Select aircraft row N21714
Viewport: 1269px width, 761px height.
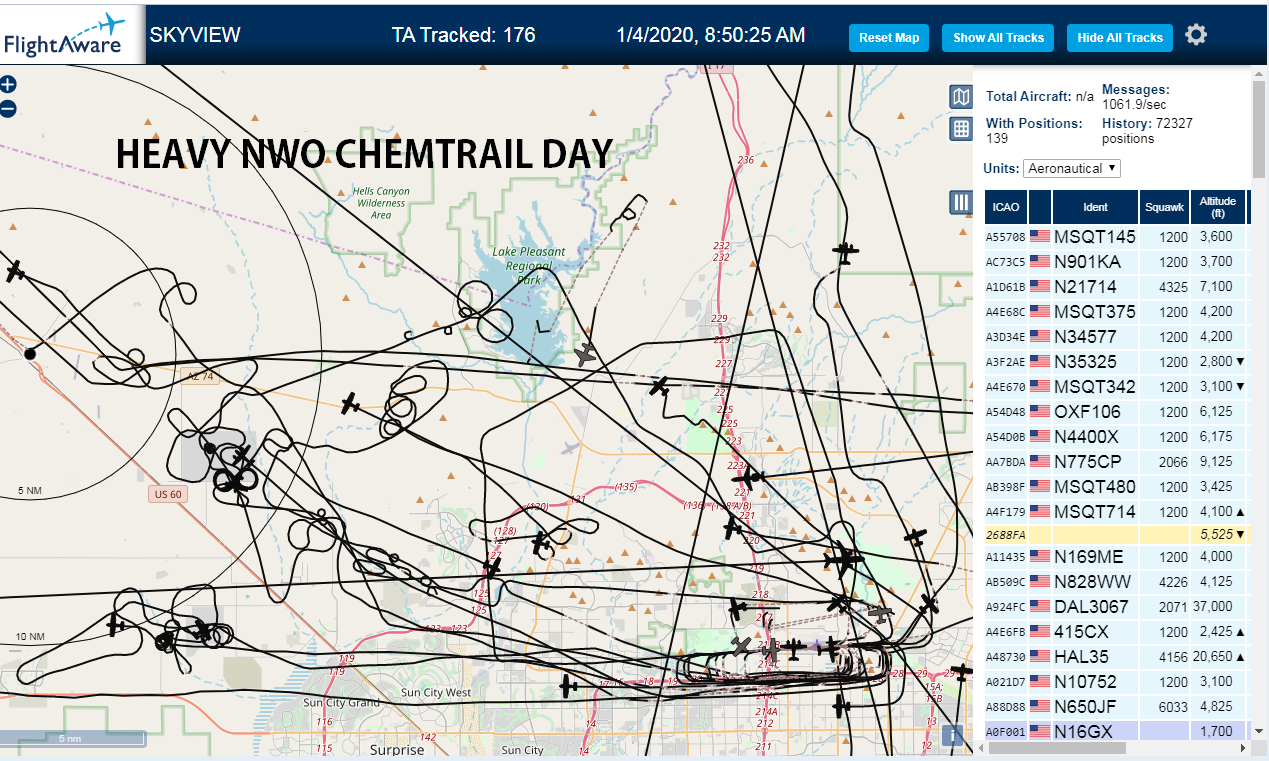coord(1116,287)
